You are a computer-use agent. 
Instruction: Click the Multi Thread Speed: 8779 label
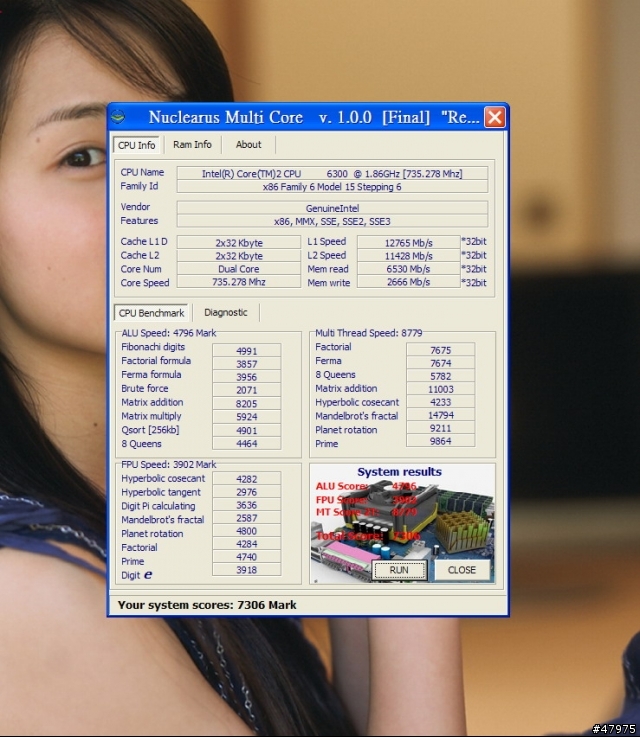368,333
